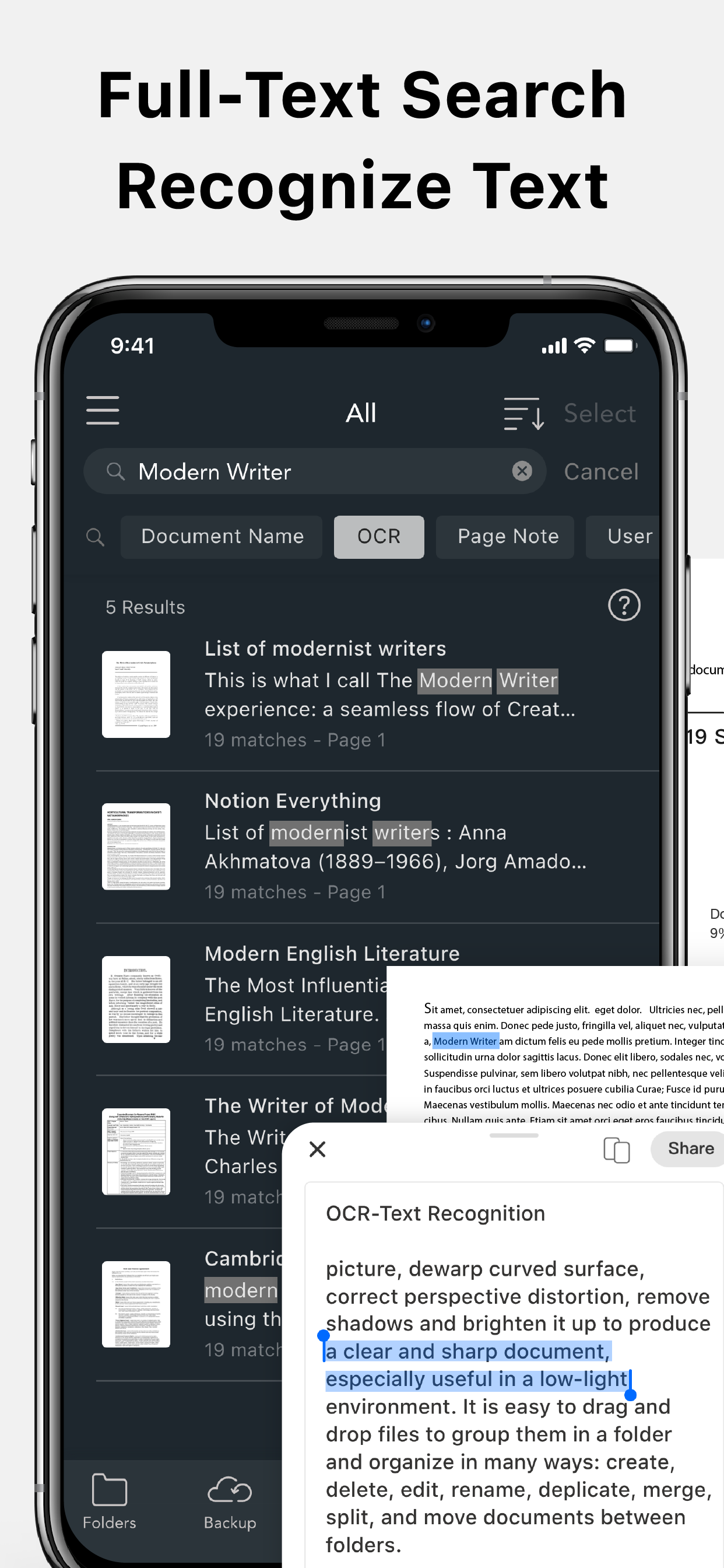Viewport: 724px width, 1568px height.
Task: Filter search by Document Name
Action: [222, 536]
